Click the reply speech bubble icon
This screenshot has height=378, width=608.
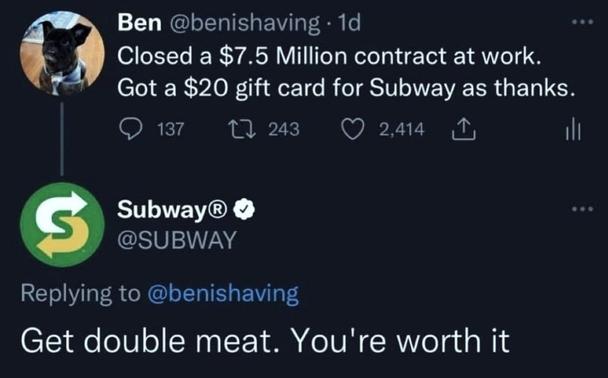131,129
